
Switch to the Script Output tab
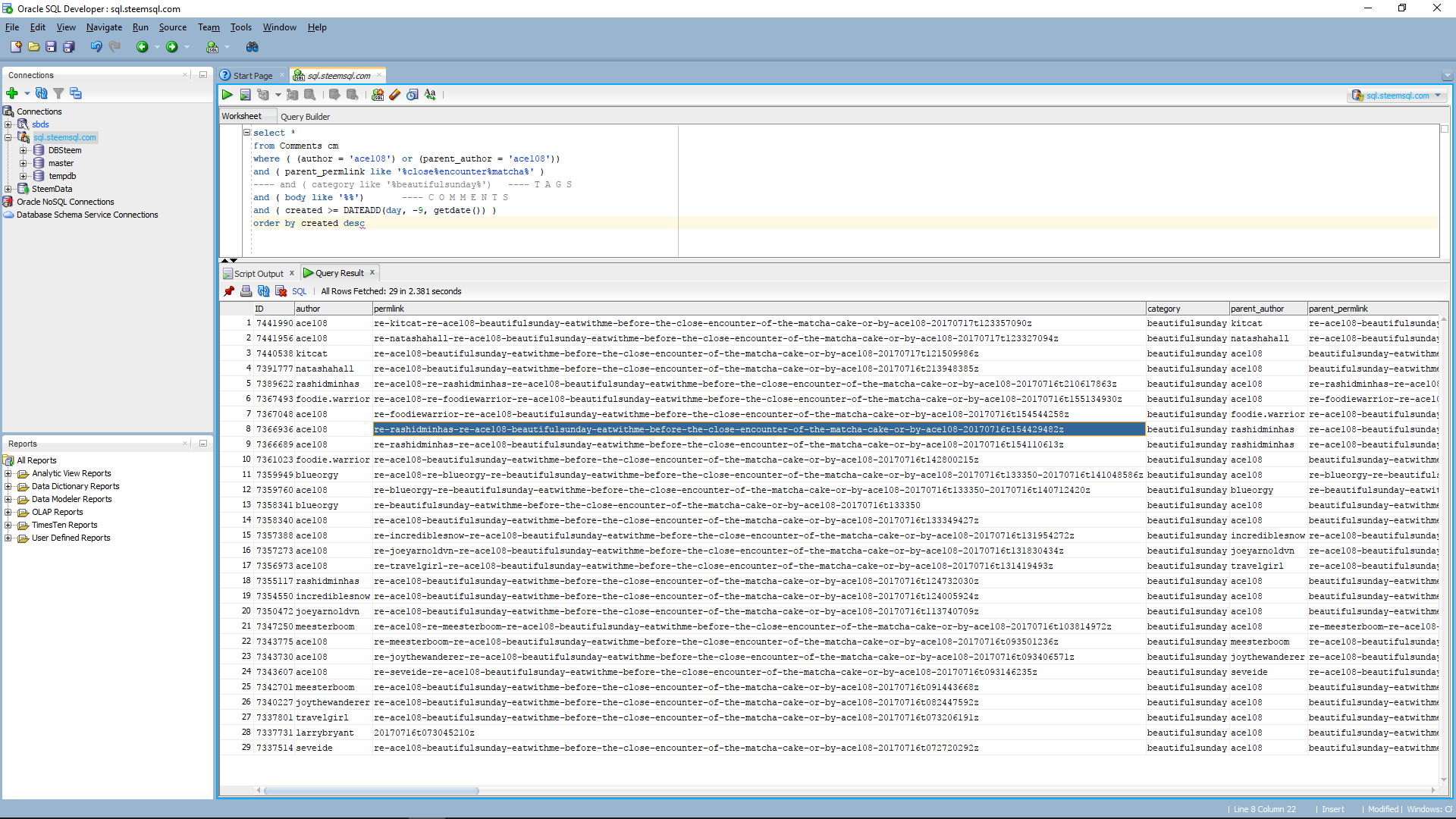pos(258,274)
